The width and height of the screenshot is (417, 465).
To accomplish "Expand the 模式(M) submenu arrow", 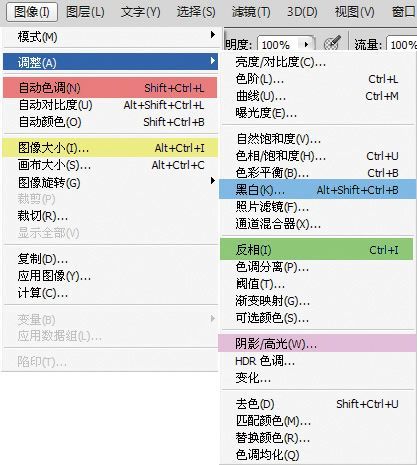I will [x=213, y=34].
